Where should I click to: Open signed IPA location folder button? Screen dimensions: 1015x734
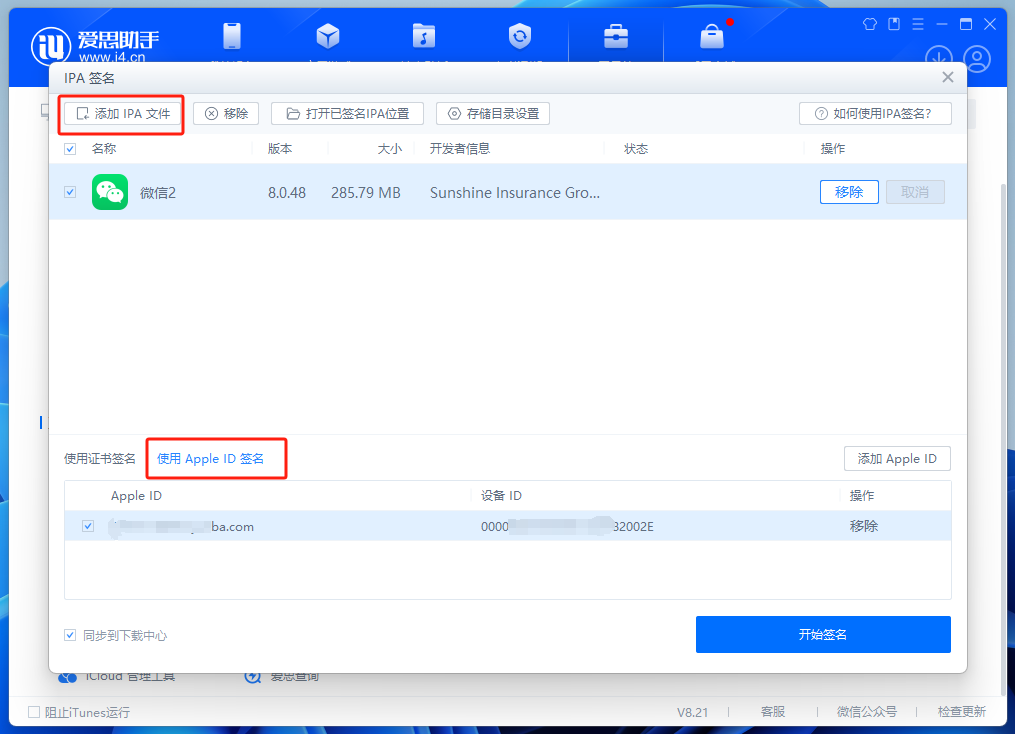point(347,114)
